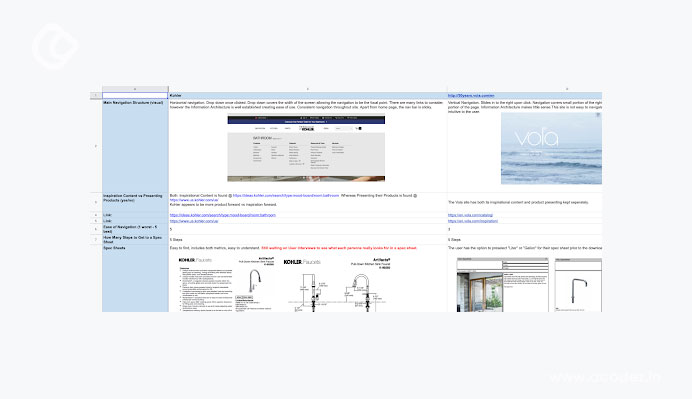The height and width of the screenshot is (399, 692).
Task: Select column A header
Action: (135, 89)
